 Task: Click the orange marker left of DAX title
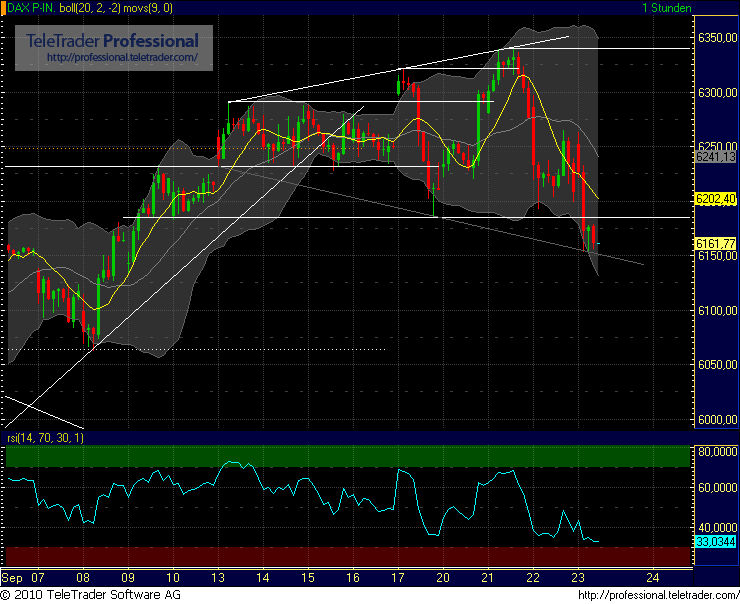[x=3, y=8]
